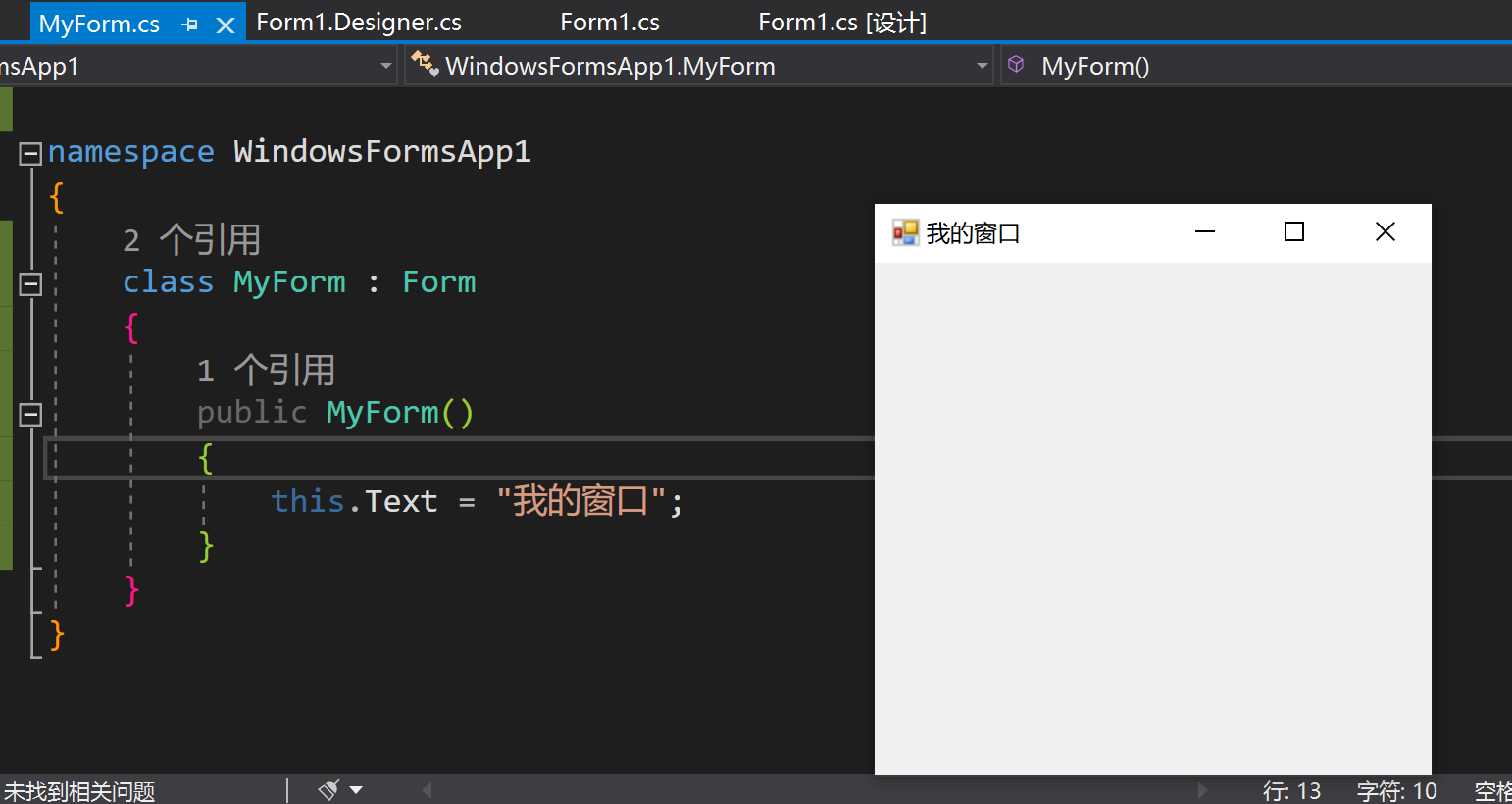
Task: Click the "1 个引用" link above the constructor
Action: coord(267,370)
